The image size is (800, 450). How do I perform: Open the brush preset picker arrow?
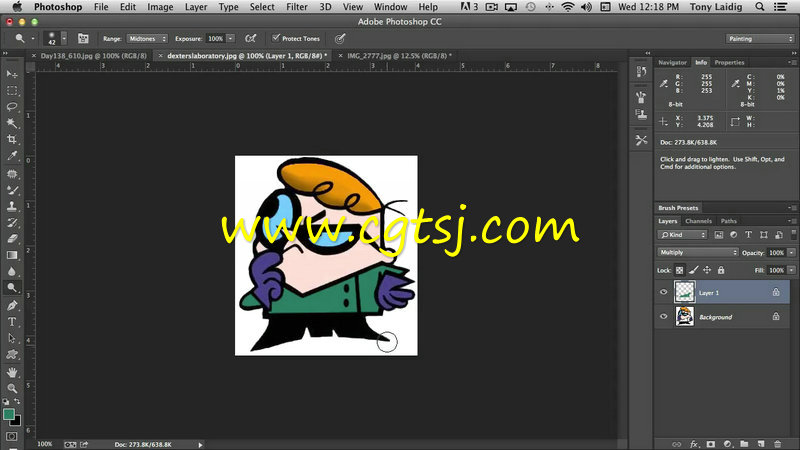(64, 38)
